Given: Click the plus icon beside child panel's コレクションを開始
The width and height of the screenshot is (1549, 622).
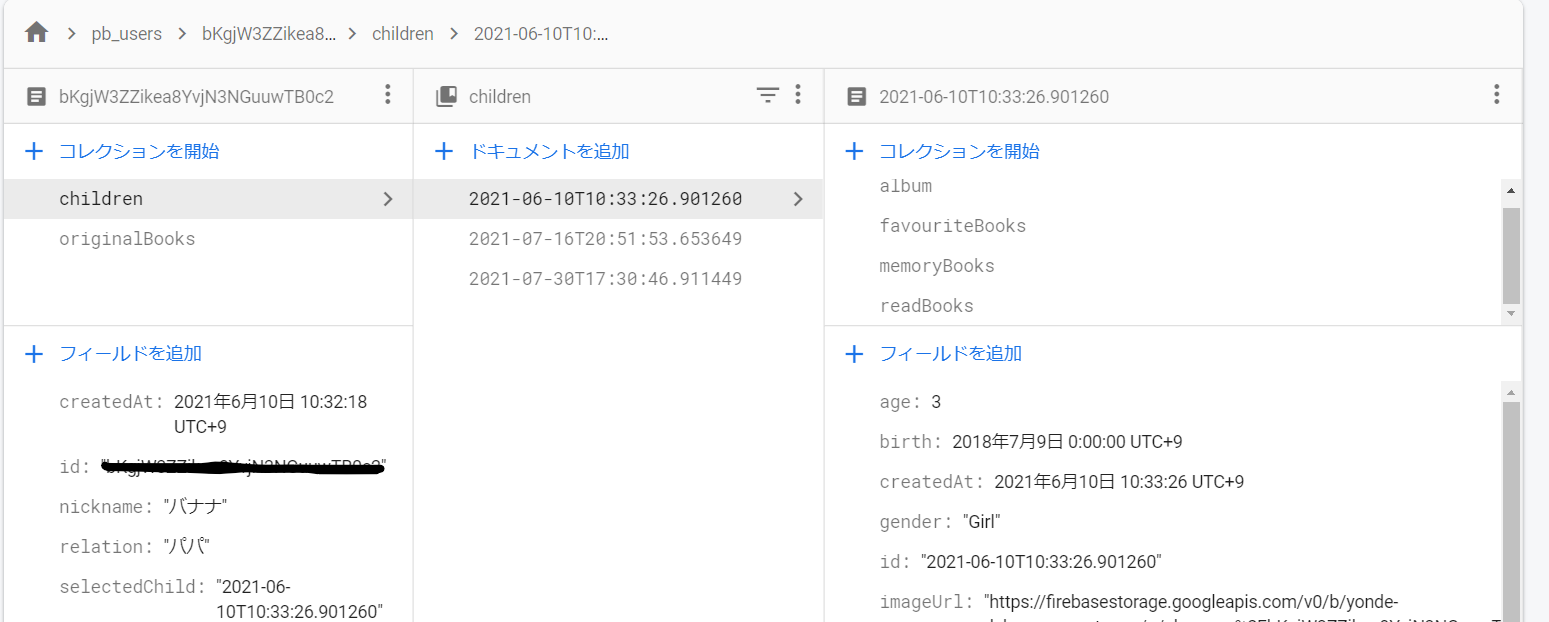Looking at the screenshot, I should tap(854, 152).
